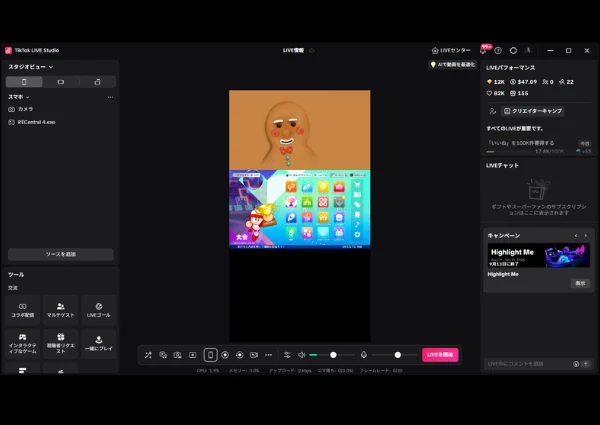Screen dimensions: 600x425
Task: Open the LIVEセンター home link
Action: [451, 50]
